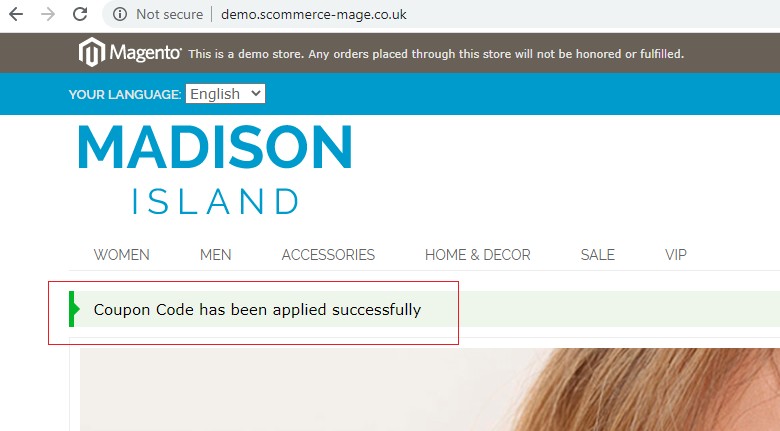Click the Not secure label
780x431 pixels.
coord(170,14)
